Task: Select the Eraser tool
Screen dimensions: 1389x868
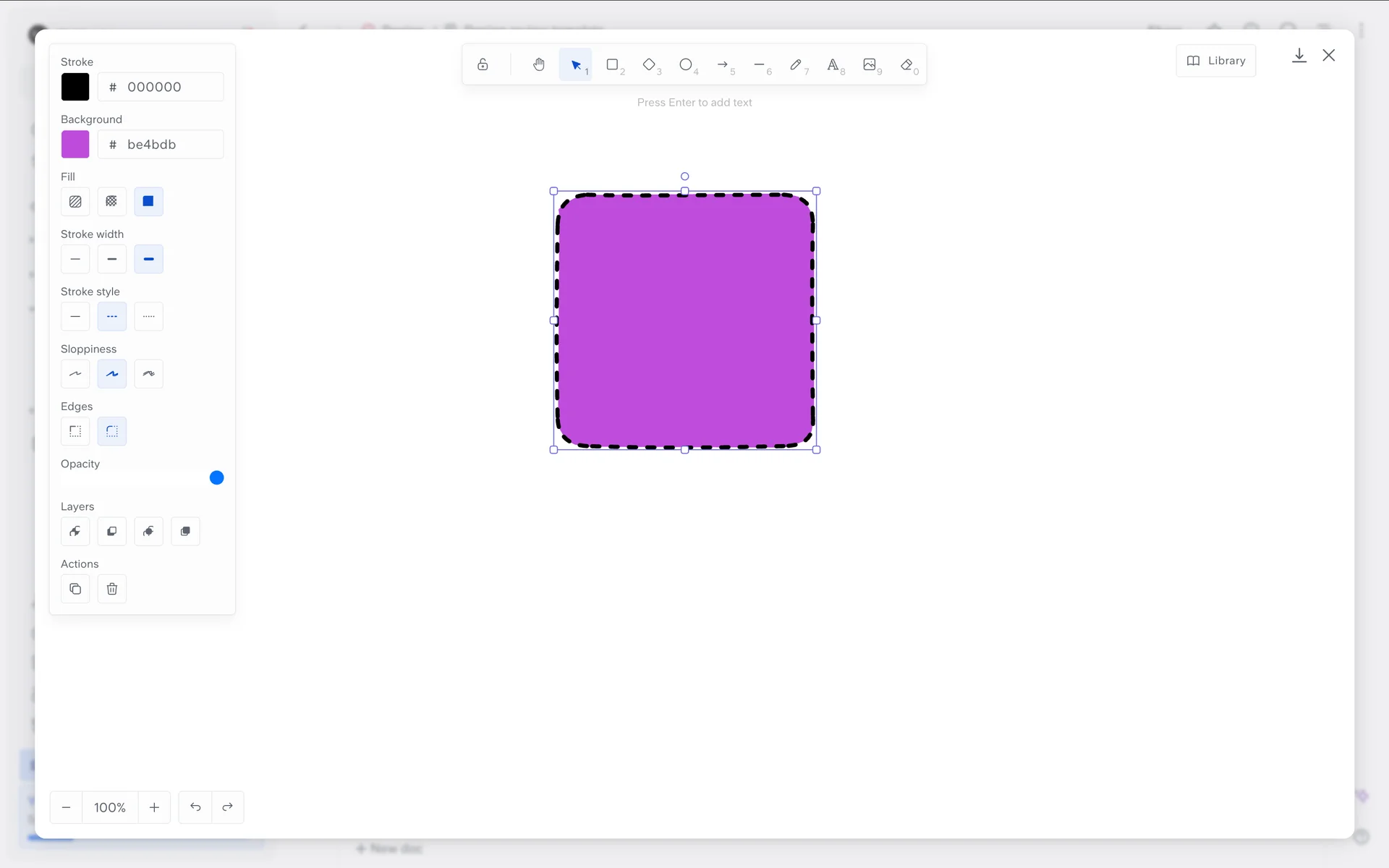Action: tap(906, 65)
